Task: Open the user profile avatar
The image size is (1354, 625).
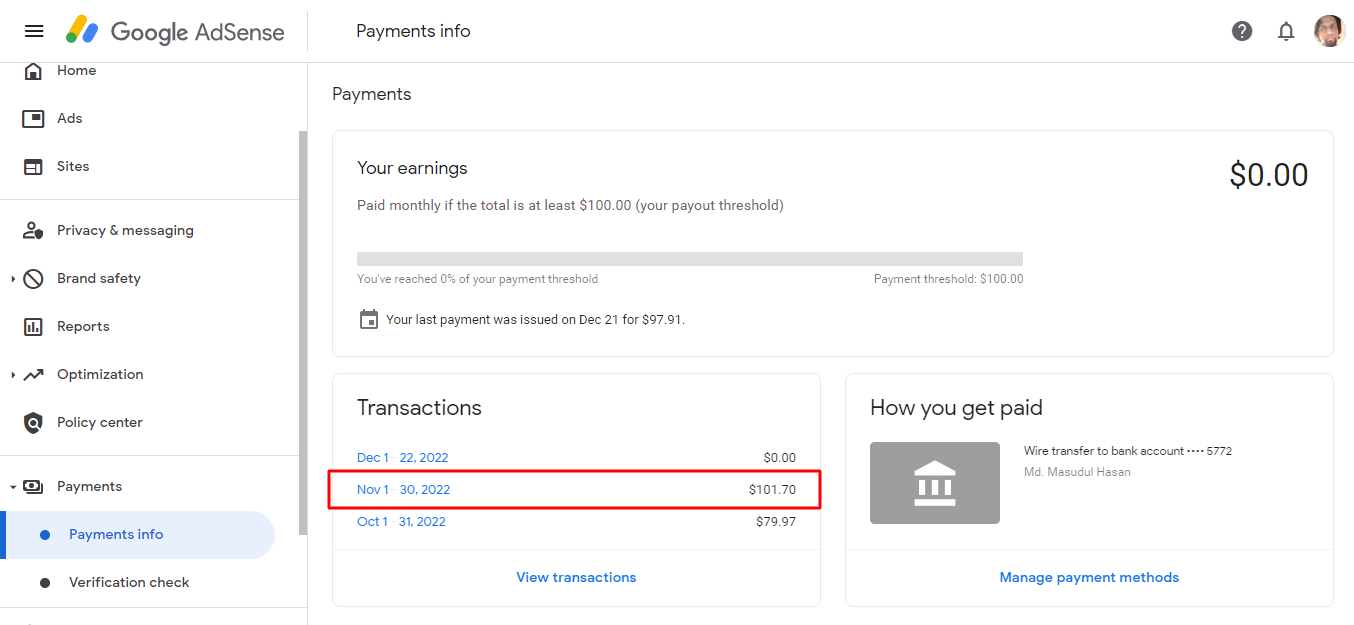Action: click(x=1329, y=31)
